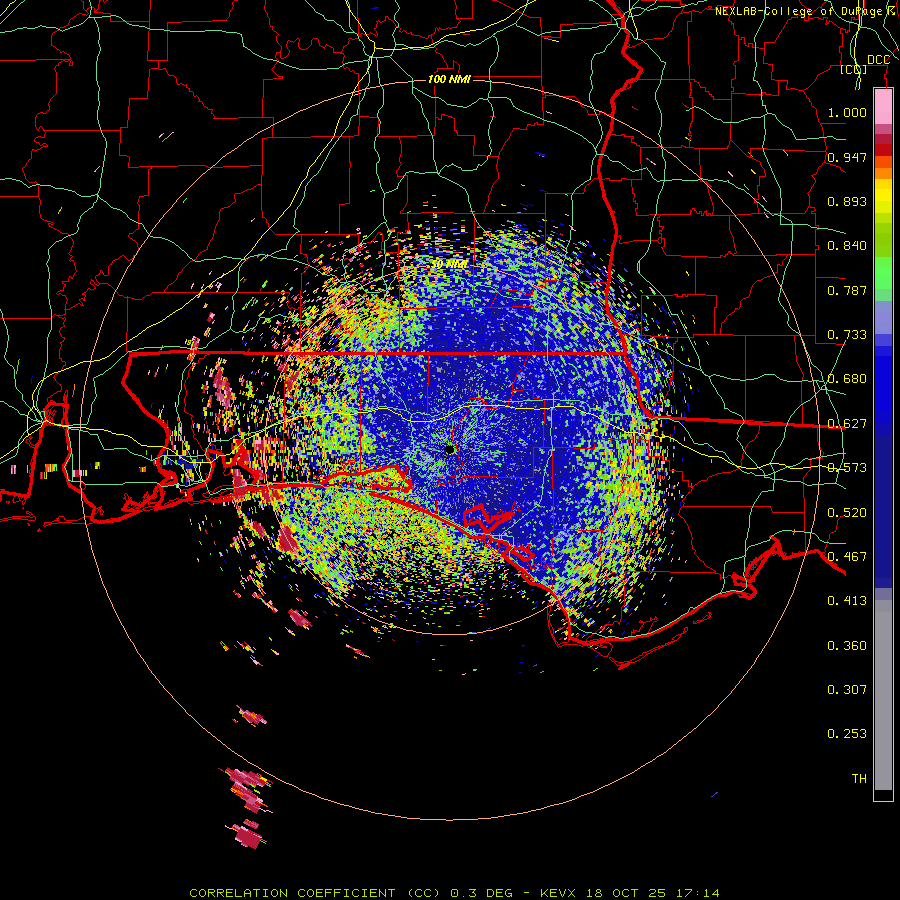Image resolution: width=900 pixels, height=900 pixels.
Task: Click the 0.467 scale value
Action: [x=847, y=557]
